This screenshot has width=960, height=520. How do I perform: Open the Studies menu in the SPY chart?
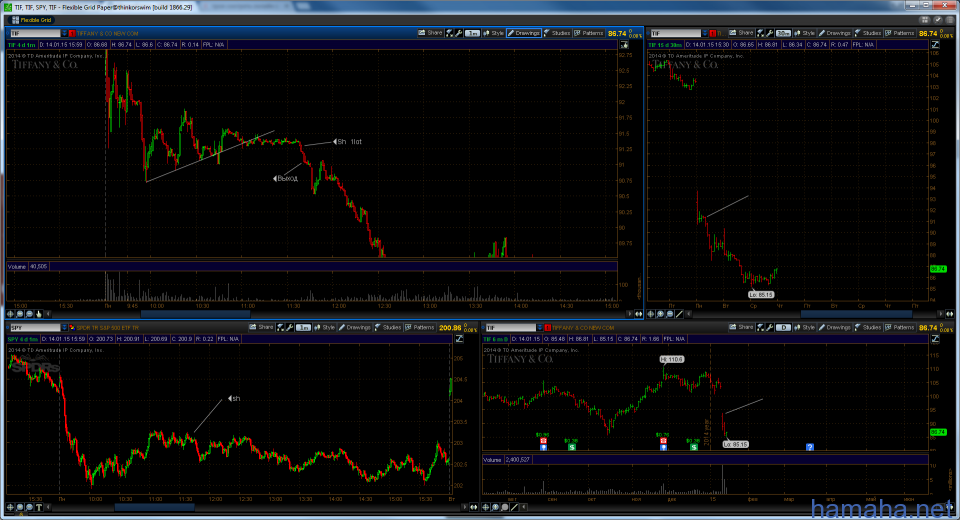(388, 328)
